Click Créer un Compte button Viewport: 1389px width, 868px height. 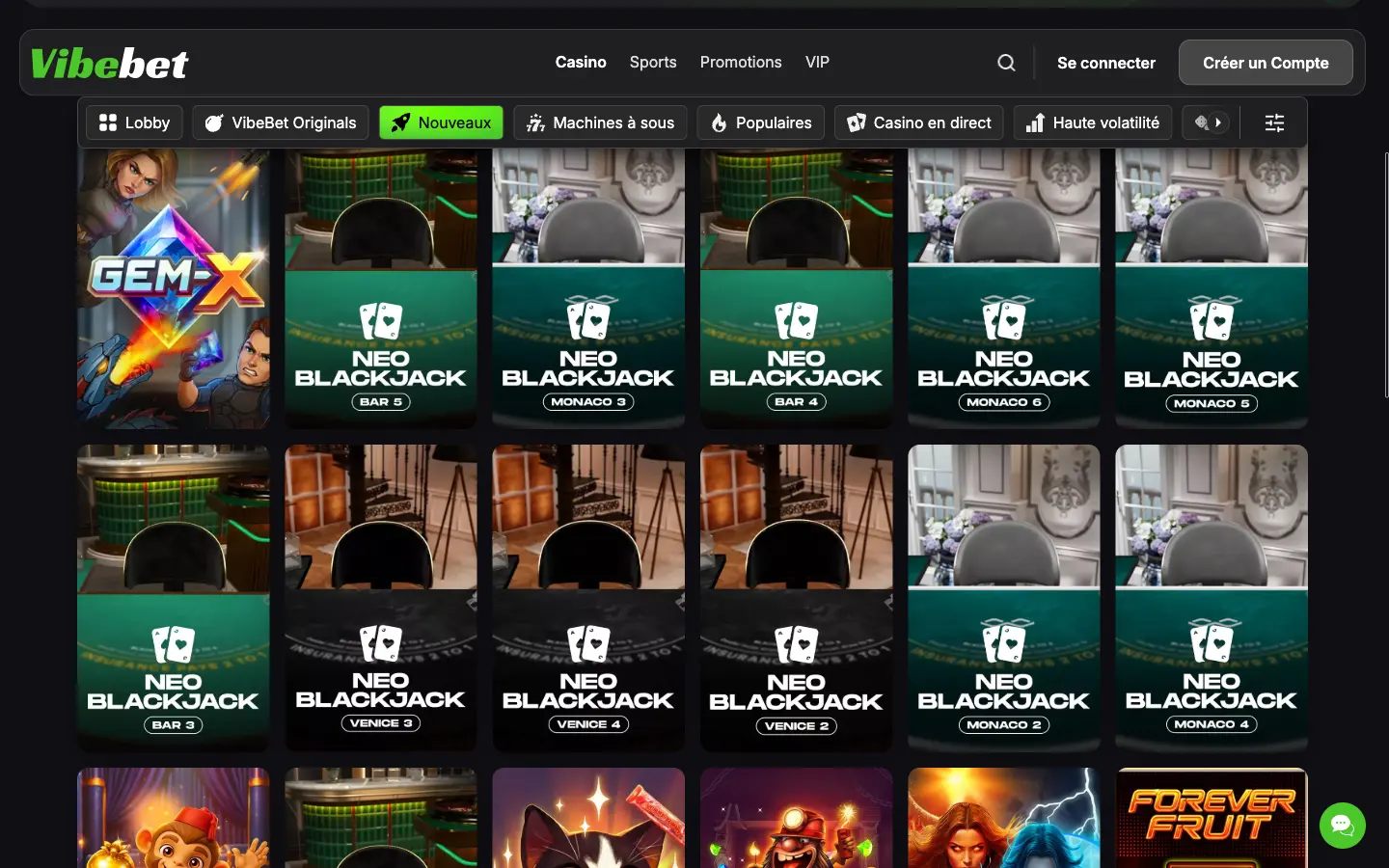point(1266,63)
